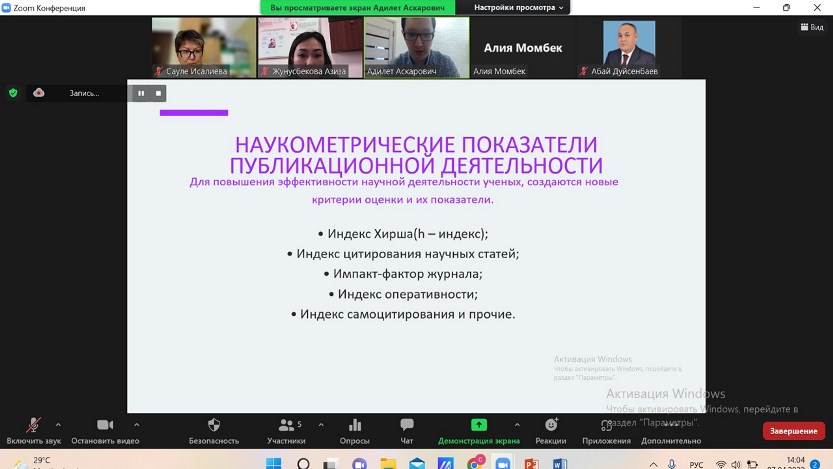This screenshot has height=469, width=833.
Task: Switch the layout with Вид button
Action: [811, 27]
